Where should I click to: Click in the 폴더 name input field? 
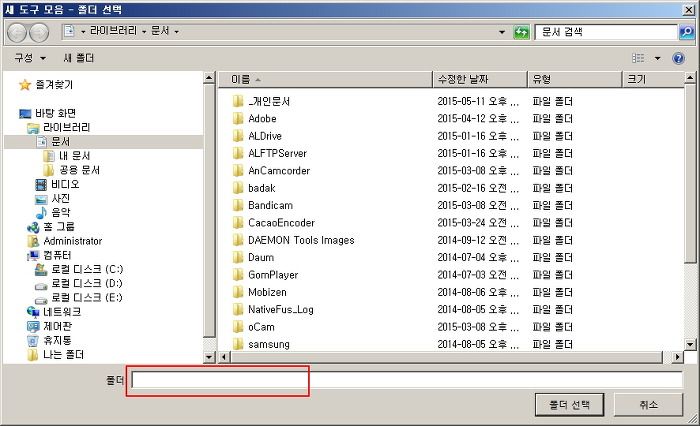(407, 380)
